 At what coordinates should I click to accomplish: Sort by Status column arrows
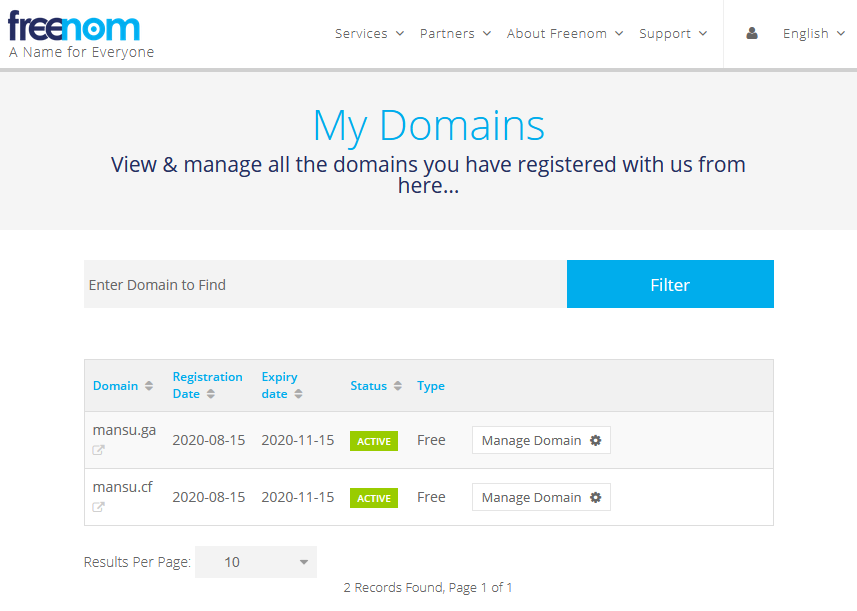pos(397,386)
